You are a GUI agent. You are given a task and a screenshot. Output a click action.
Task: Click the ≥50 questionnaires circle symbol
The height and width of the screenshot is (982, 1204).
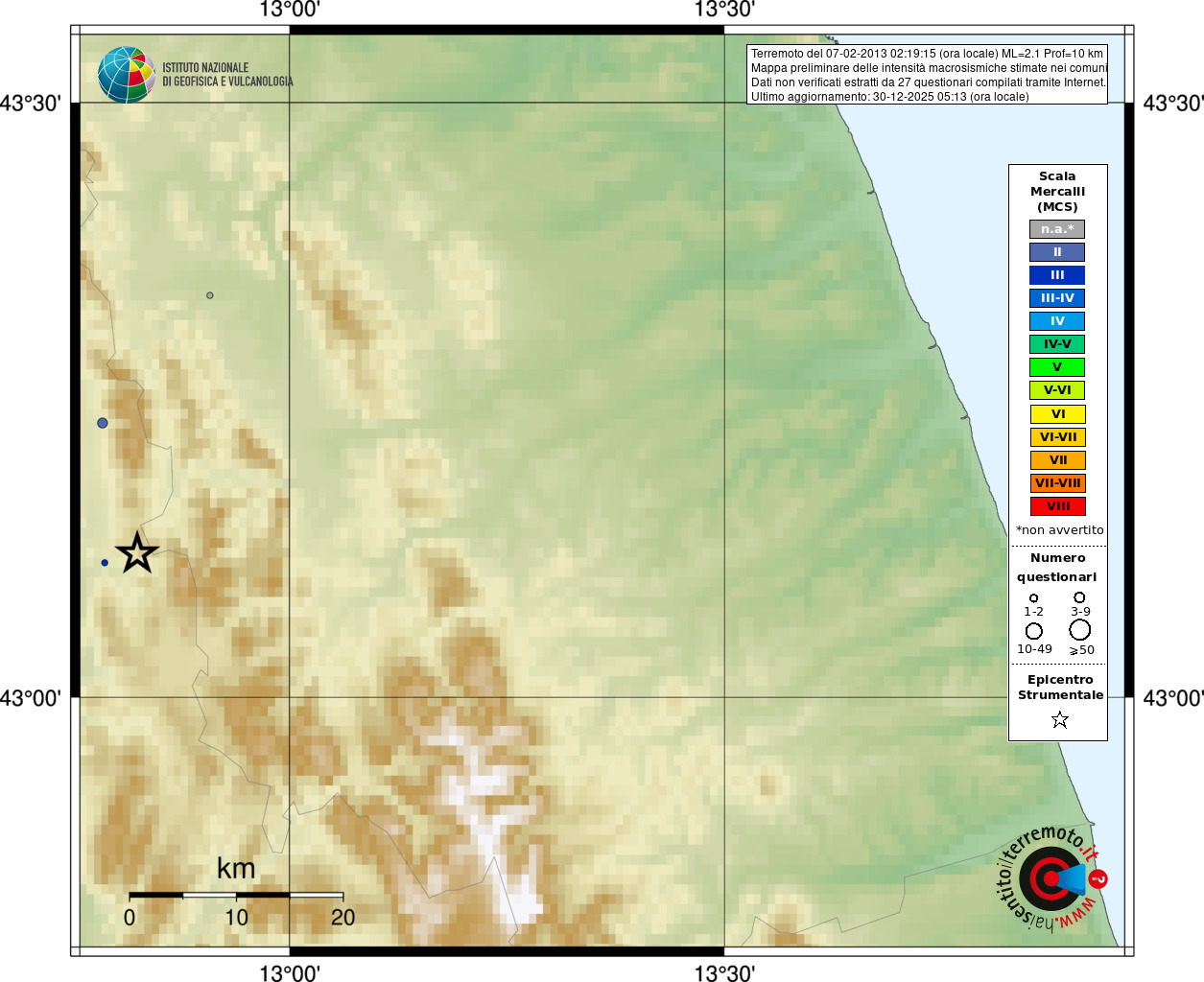point(1080,630)
